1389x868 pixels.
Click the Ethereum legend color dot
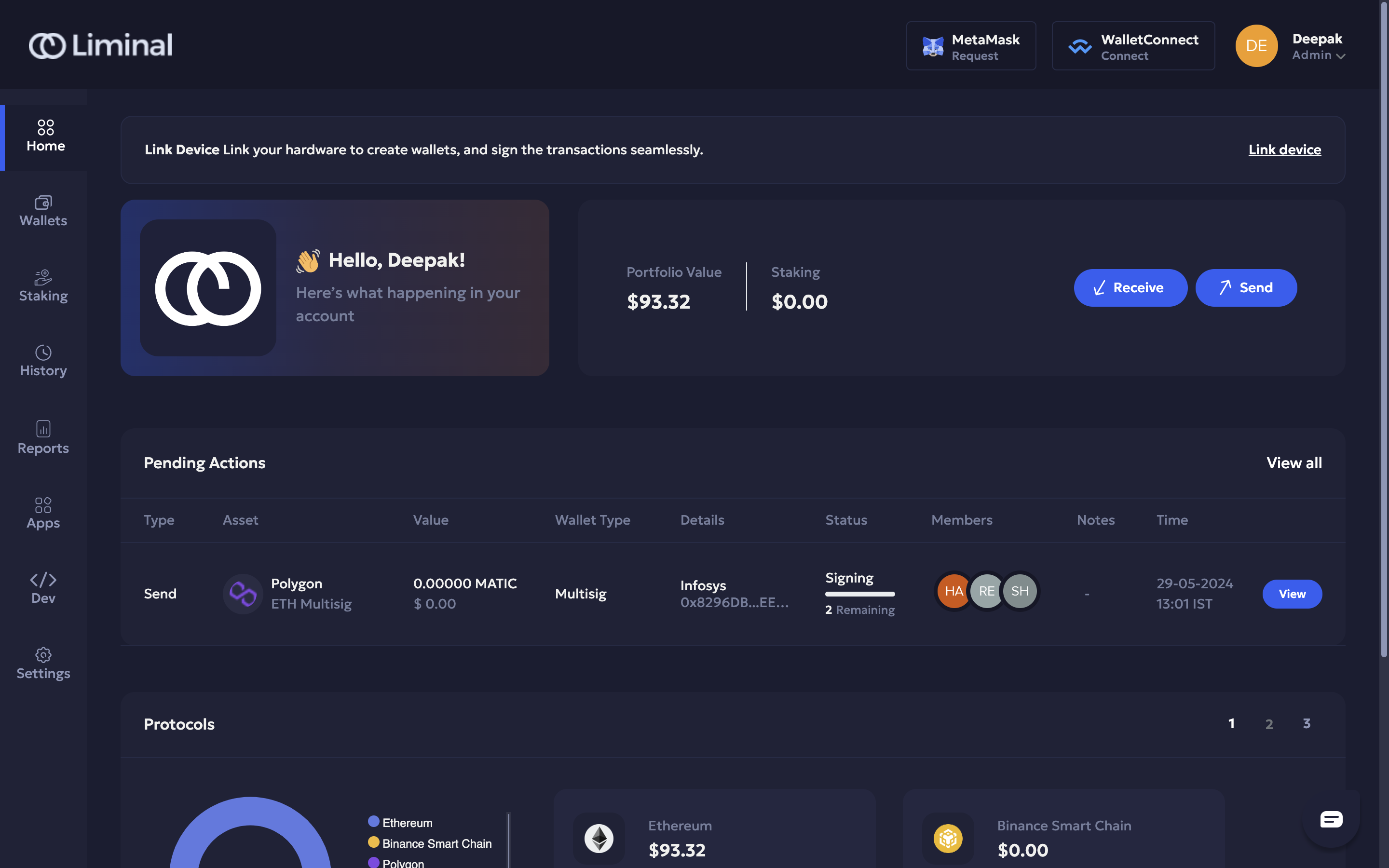374,822
